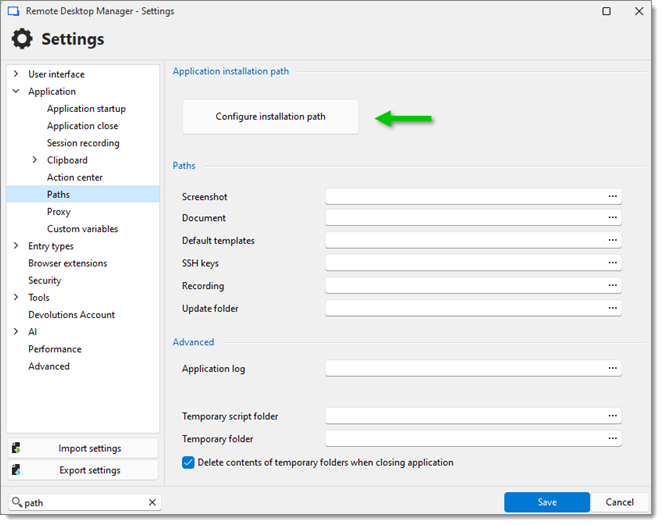Collapse the Application node

16,91
